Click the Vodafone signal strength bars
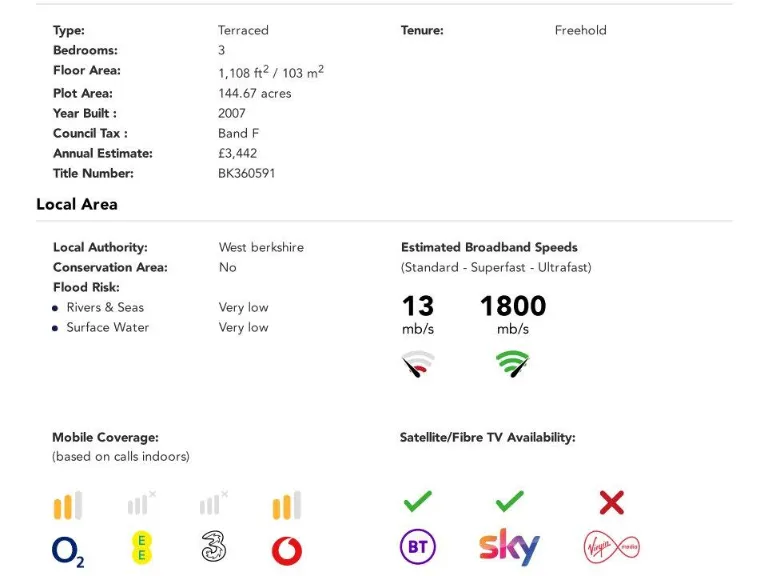Image resolution: width=768 pixels, height=576 pixels. 287,505
